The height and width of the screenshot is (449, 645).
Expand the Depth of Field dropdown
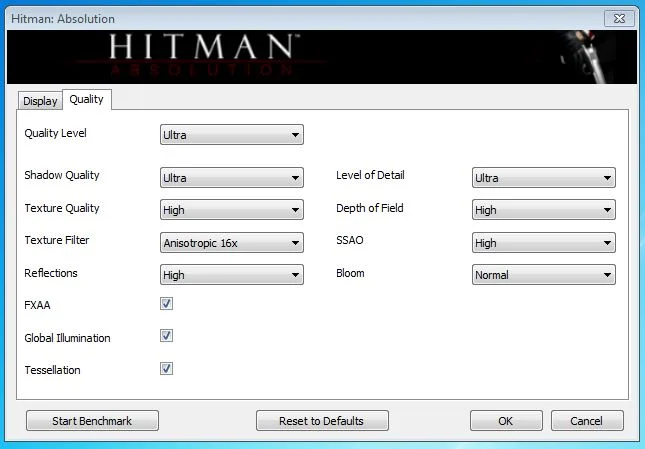click(543, 210)
